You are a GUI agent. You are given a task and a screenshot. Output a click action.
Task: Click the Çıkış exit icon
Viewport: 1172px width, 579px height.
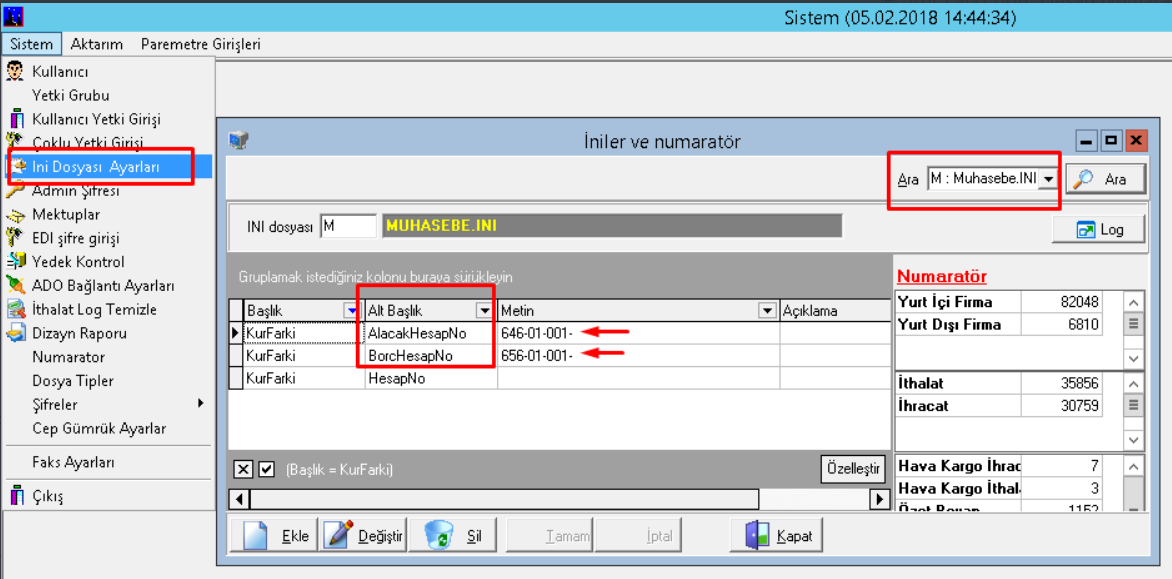coord(15,496)
